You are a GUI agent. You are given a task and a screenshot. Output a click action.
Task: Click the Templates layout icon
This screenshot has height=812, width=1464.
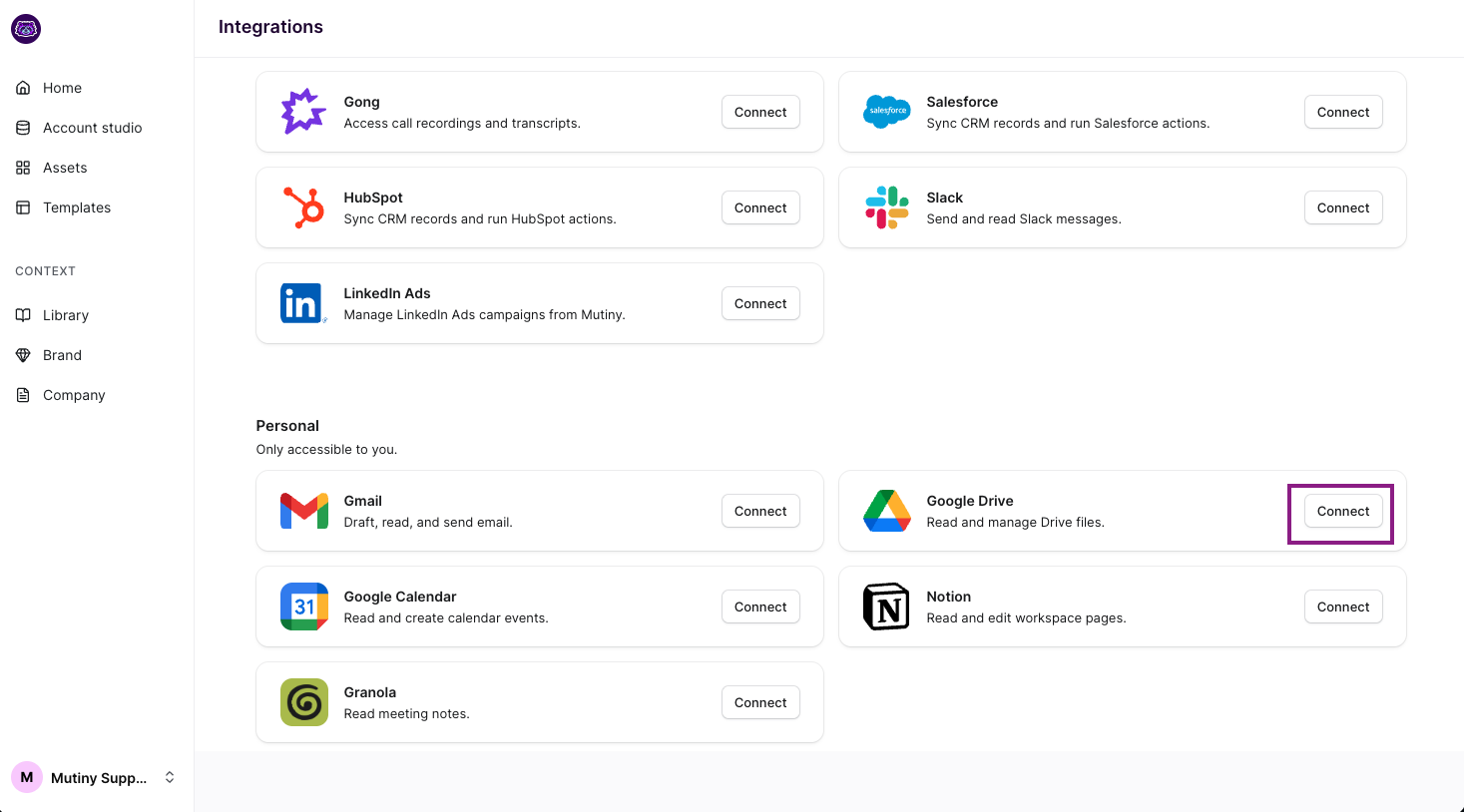click(x=23, y=207)
